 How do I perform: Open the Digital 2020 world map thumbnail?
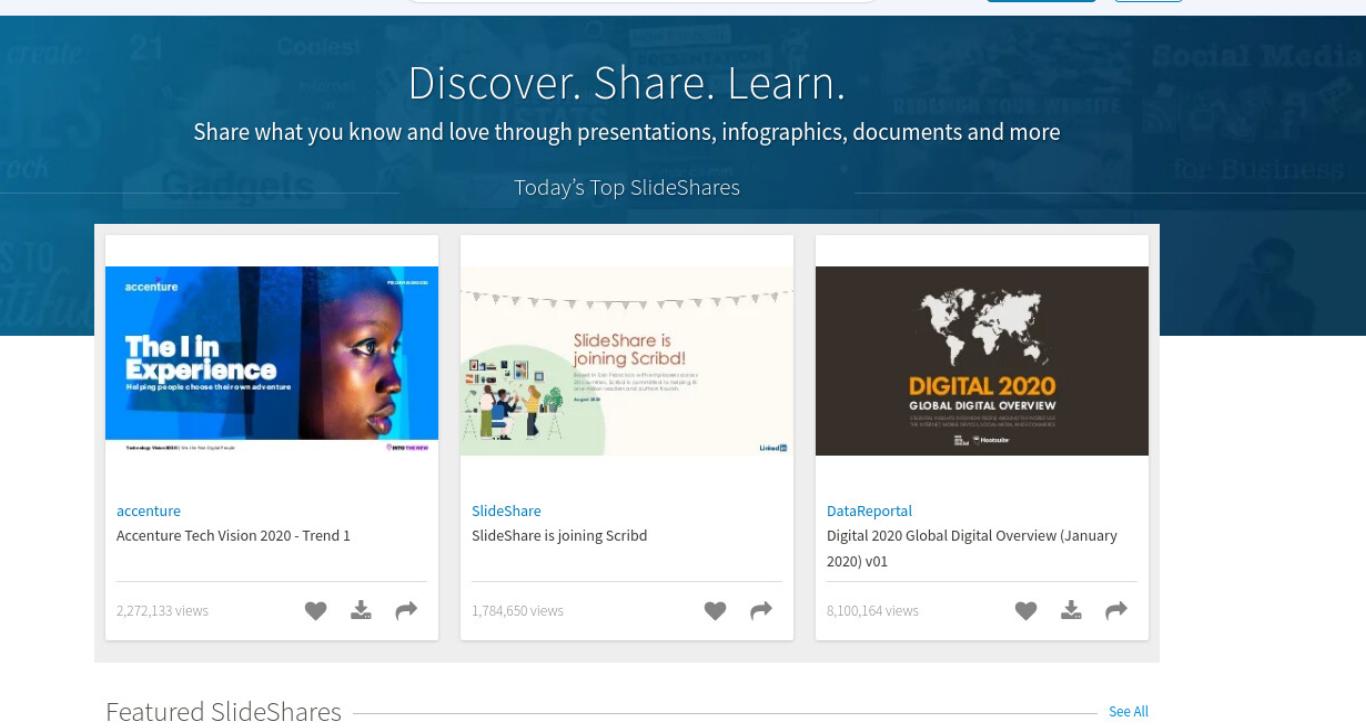point(982,361)
